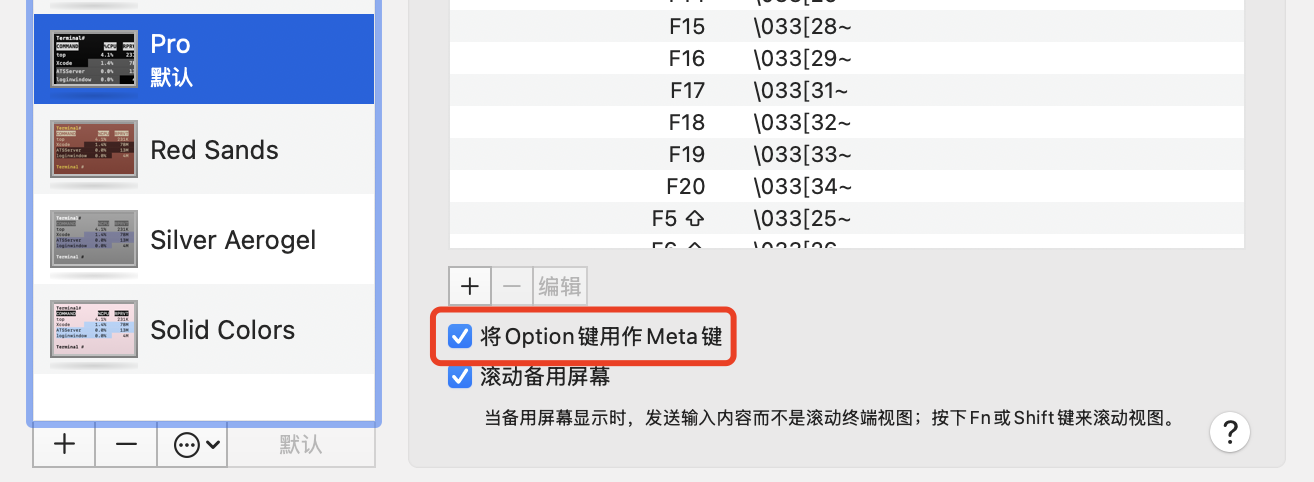
Task: Click the remove key binding minus button
Action: [511, 286]
